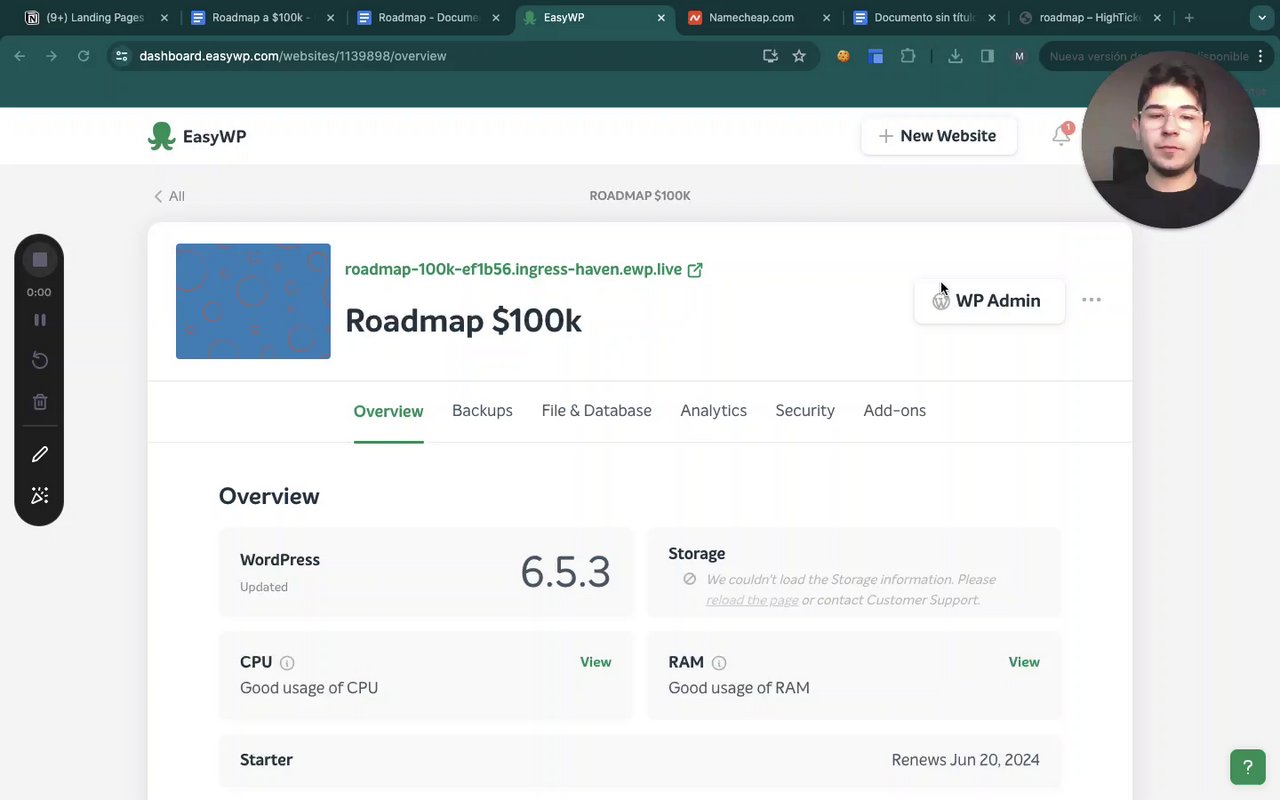Switch to the Namecheap.com tab
Screen dimensions: 1280x800
[x=751, y=18]
